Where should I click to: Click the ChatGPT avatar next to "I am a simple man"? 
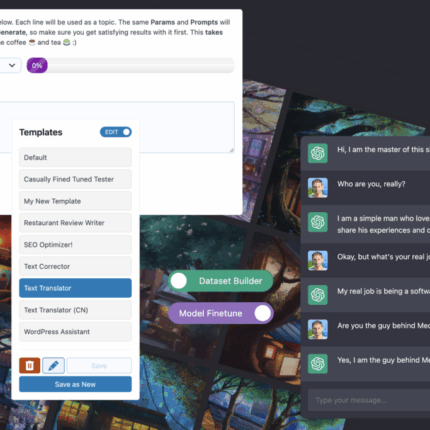click(x=317, y=222)
